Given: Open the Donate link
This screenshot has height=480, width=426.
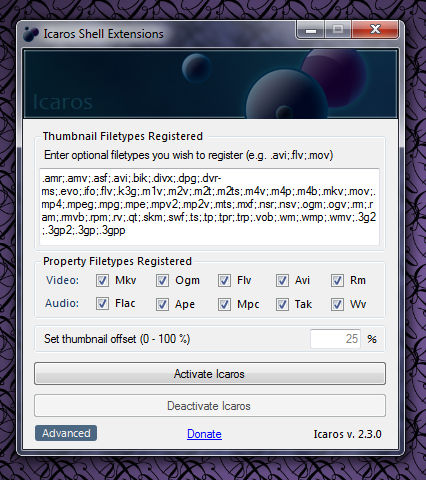Looking at the screenshot, I should [x=204, y=434].
